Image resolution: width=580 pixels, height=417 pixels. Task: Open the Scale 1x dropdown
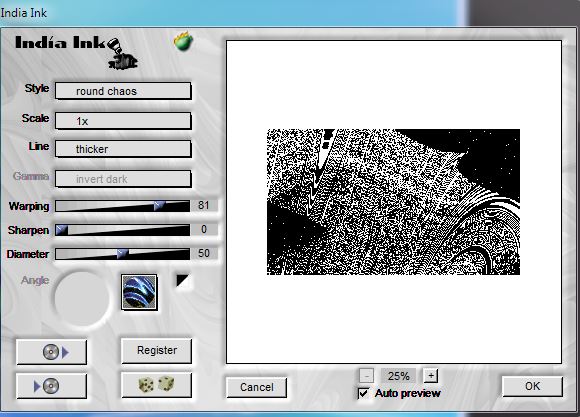coord(123,121)
